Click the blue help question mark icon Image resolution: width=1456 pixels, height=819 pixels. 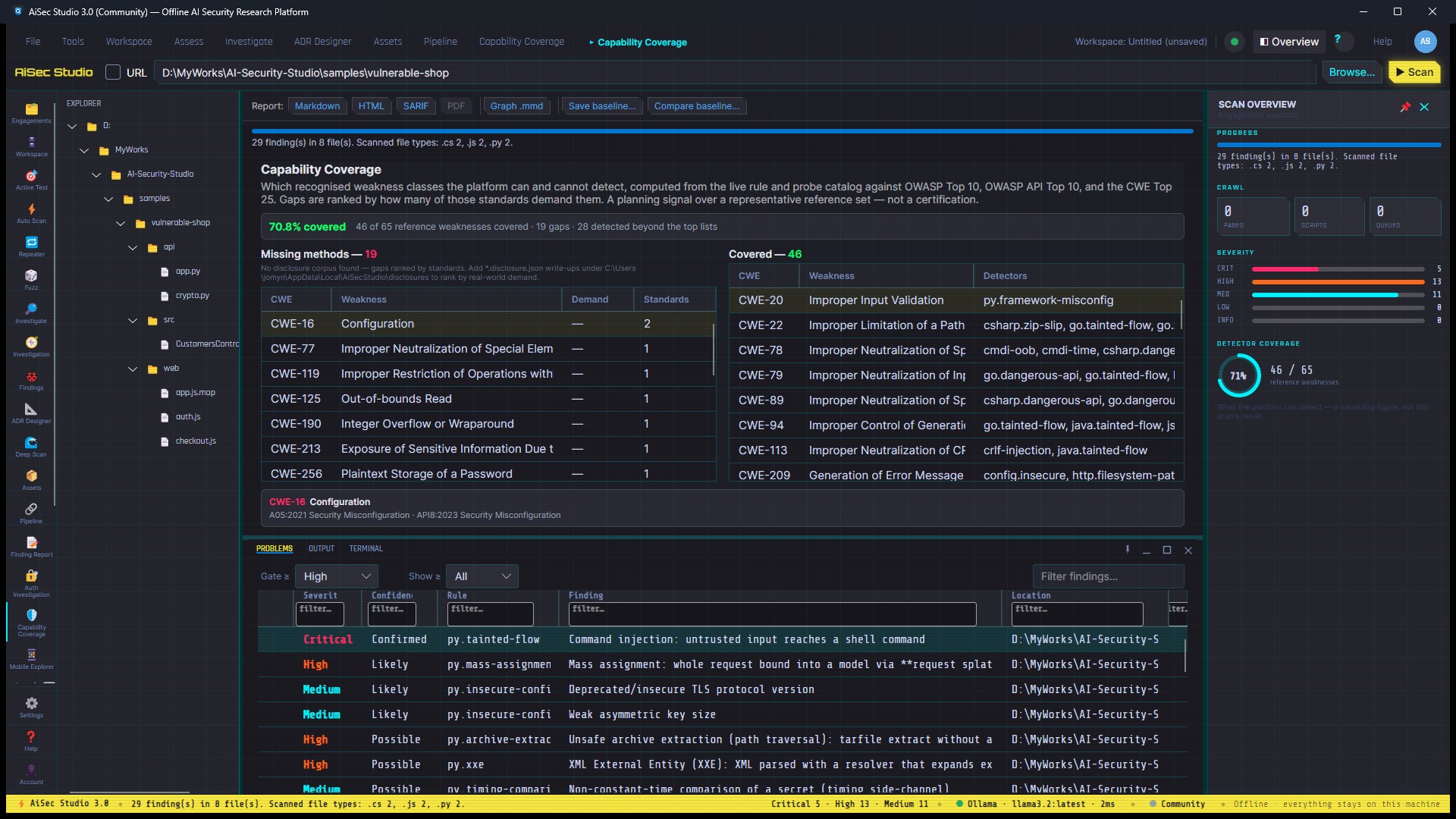pos(1338,39)
